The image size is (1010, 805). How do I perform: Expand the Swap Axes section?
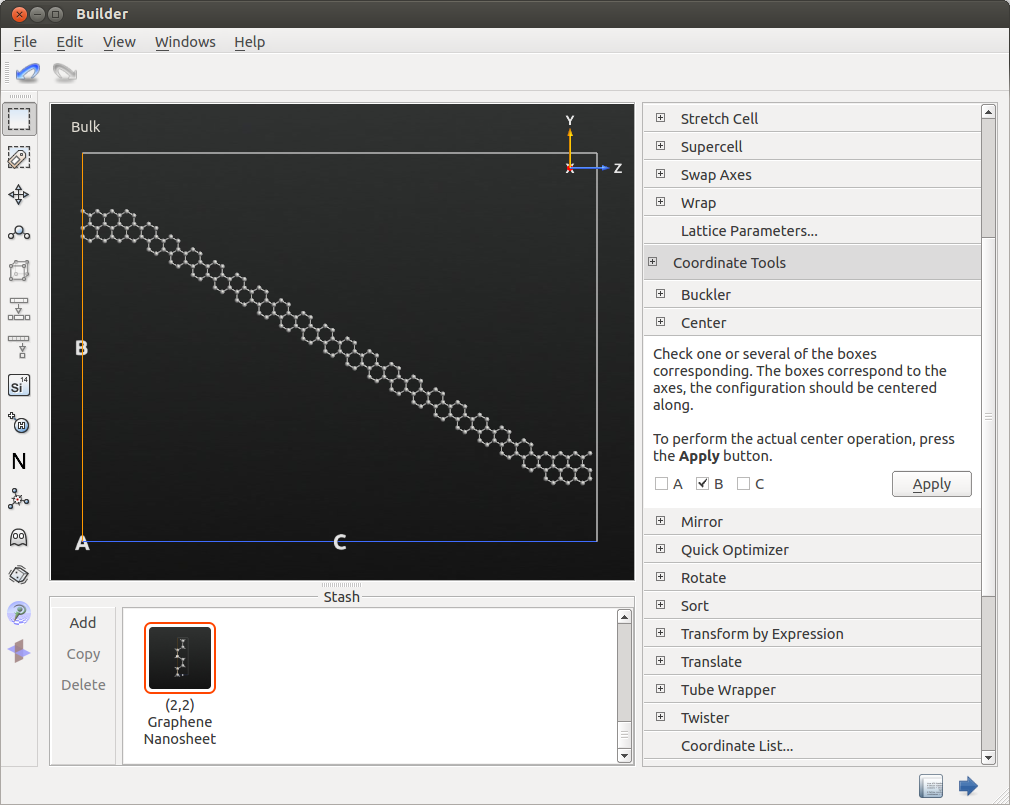pyautogui.click(x=661, y=174)
